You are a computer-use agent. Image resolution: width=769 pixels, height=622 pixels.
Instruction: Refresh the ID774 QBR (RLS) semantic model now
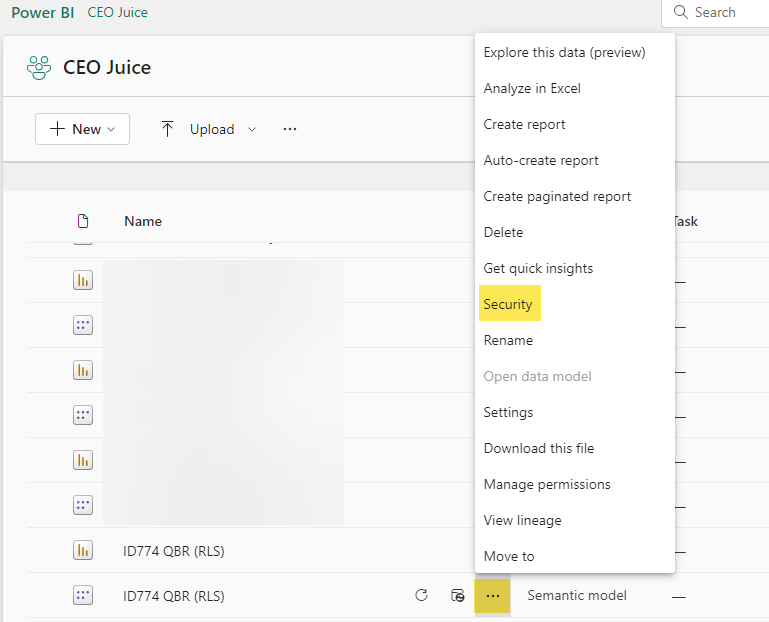421,596
